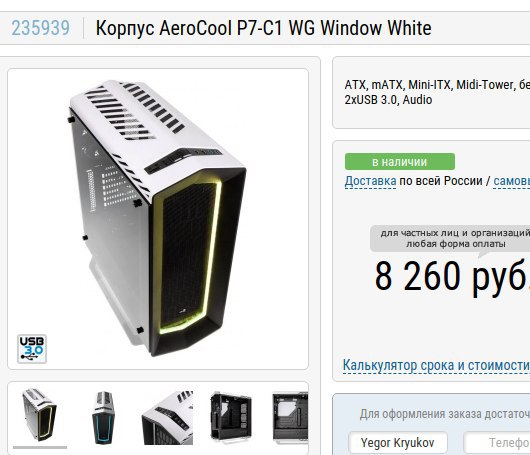
Task: Open the самовывоз pickup link
Action: (x=511, y=181)
